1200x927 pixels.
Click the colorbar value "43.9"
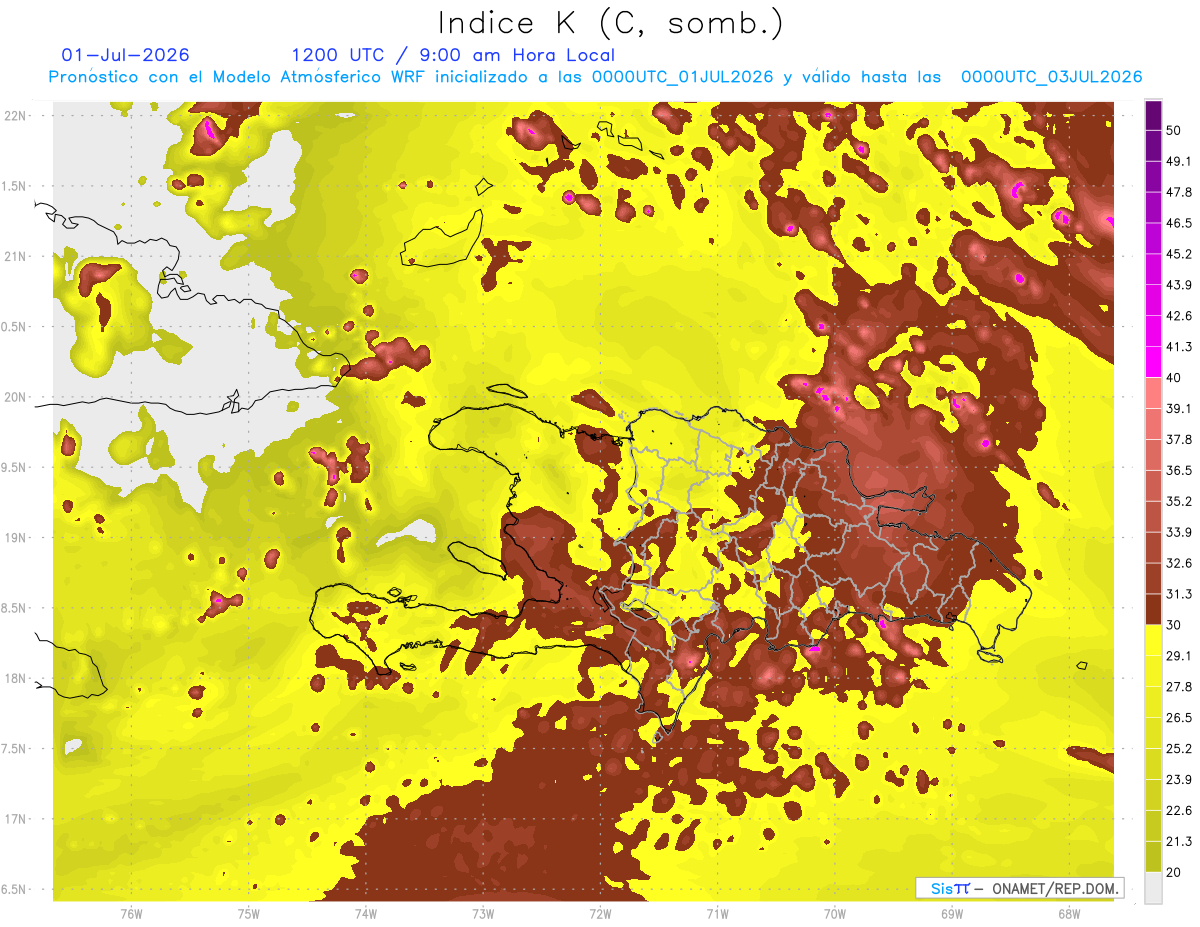point(1178,285)
